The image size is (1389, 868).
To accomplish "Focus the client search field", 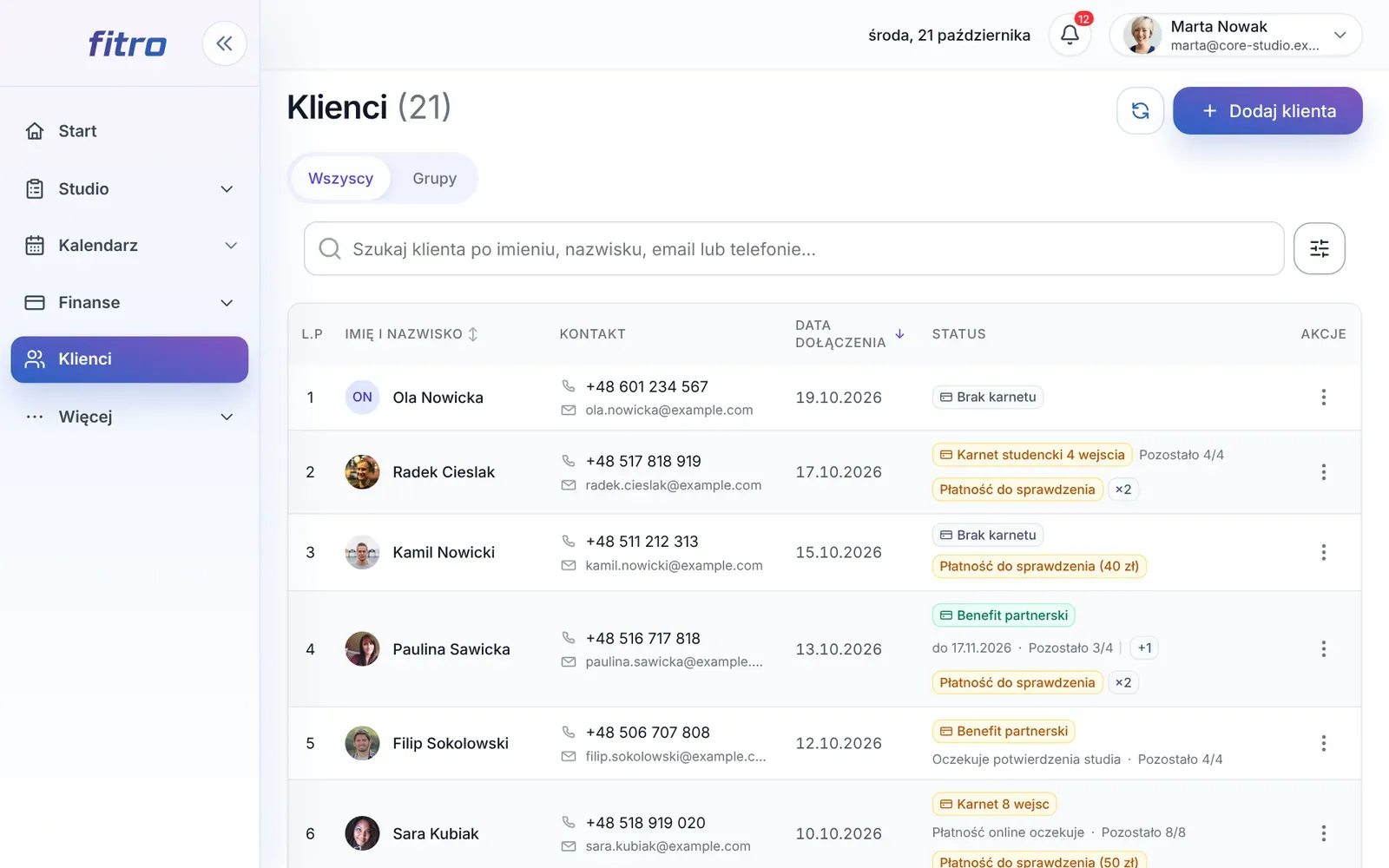I will click(793, 249).
